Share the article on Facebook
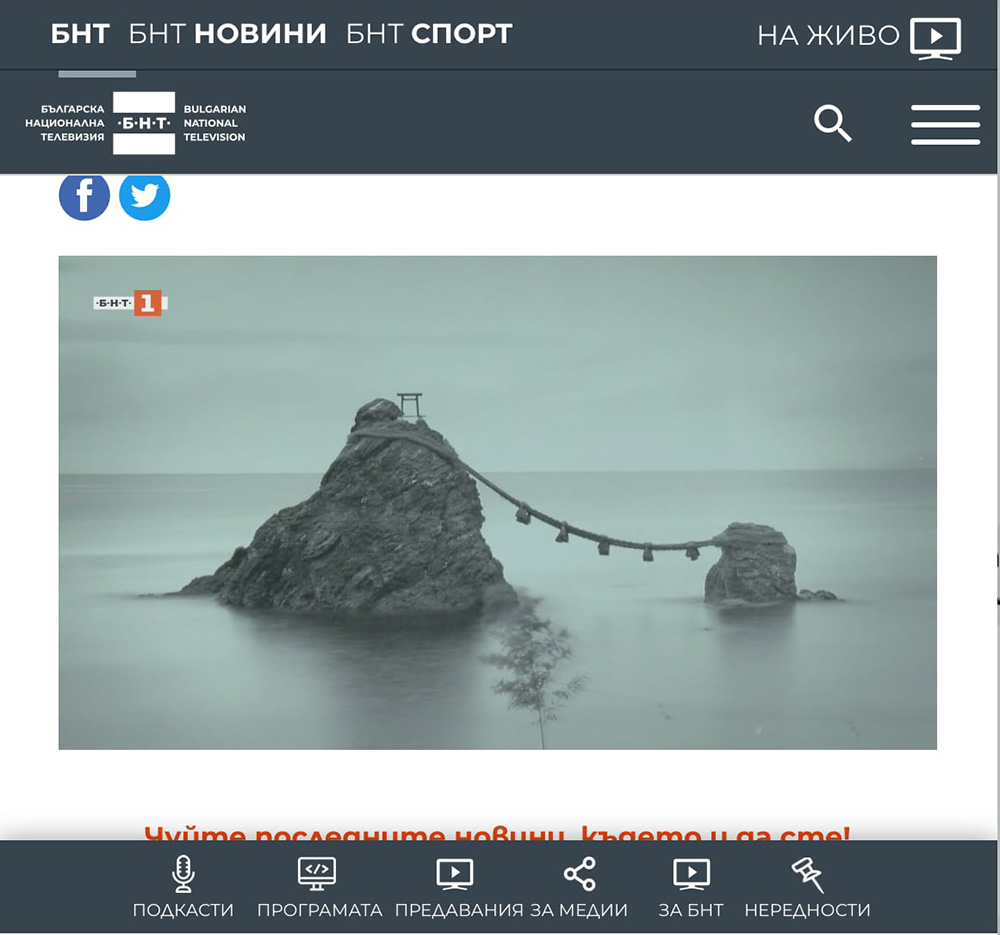Image resolution: width=1000 pixels, height=935 pixels. (x=84, y=196)
